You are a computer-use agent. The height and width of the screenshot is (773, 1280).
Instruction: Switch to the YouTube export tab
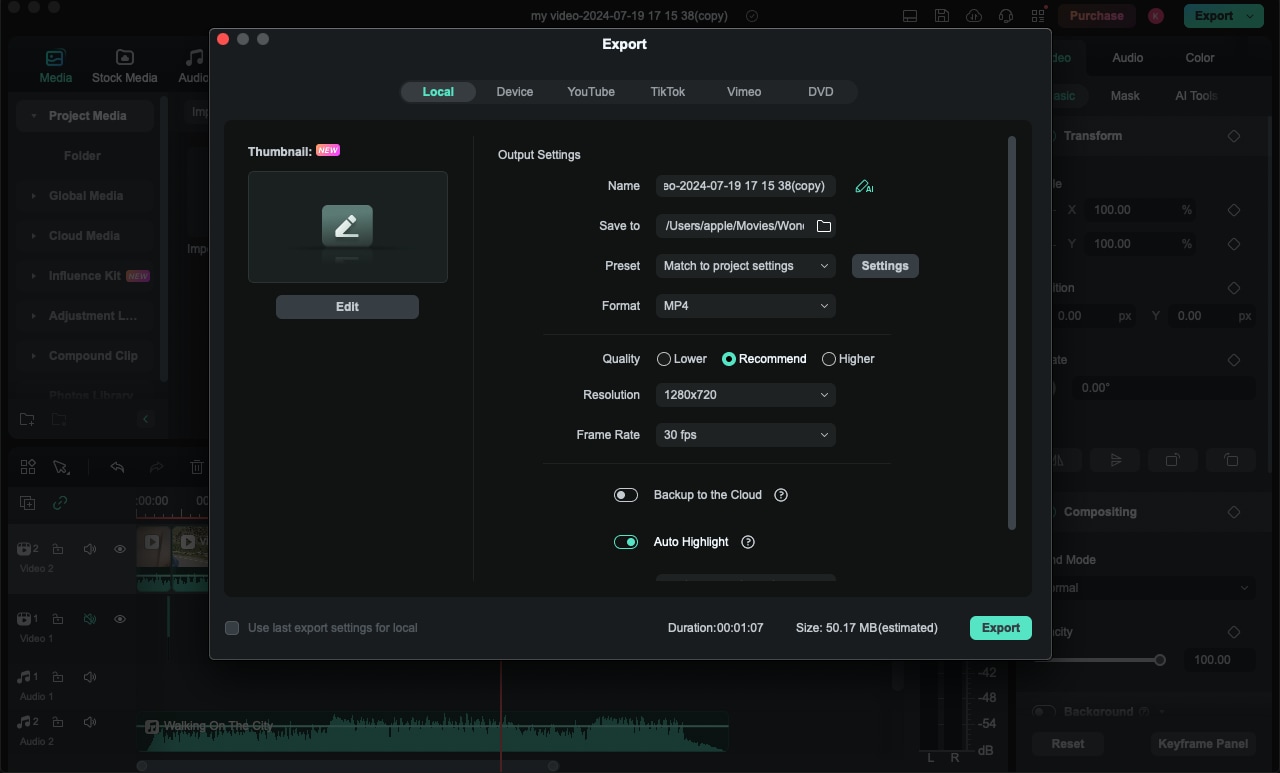point(591,92)
